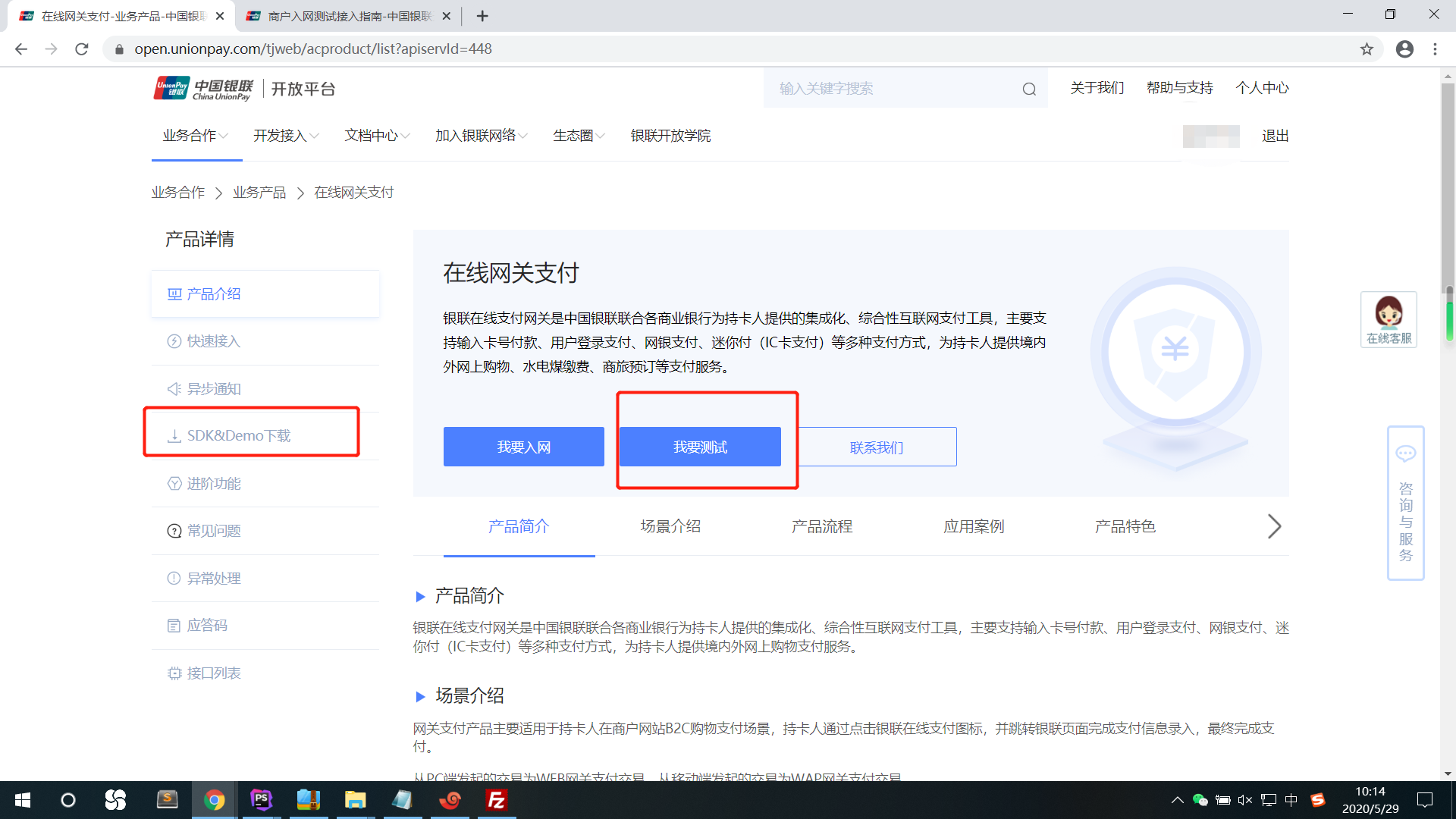Click the page refresh icon
The width and height of the screenshot is (1456, 819).
click(x=82, y=49)
